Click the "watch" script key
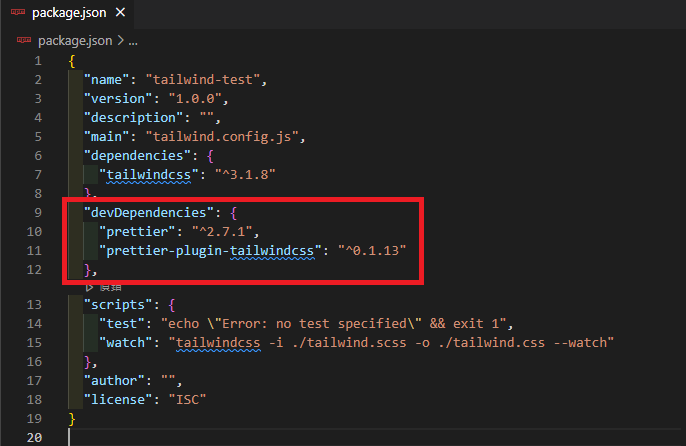Image resolution: width=686 pixels, height=446 pixels. (126, 343)
